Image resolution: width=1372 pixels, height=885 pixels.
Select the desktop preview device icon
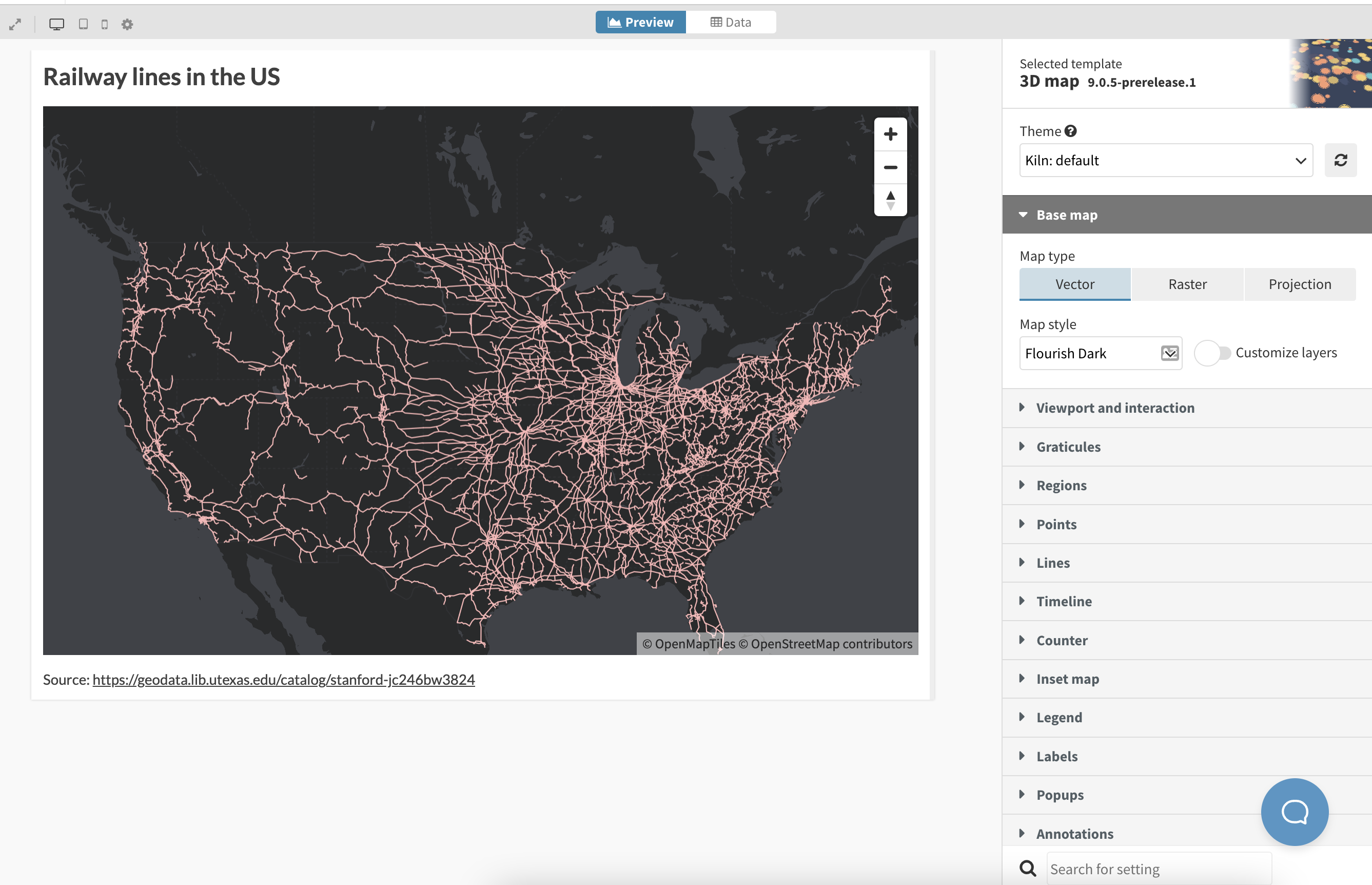[x=56, y=24]
